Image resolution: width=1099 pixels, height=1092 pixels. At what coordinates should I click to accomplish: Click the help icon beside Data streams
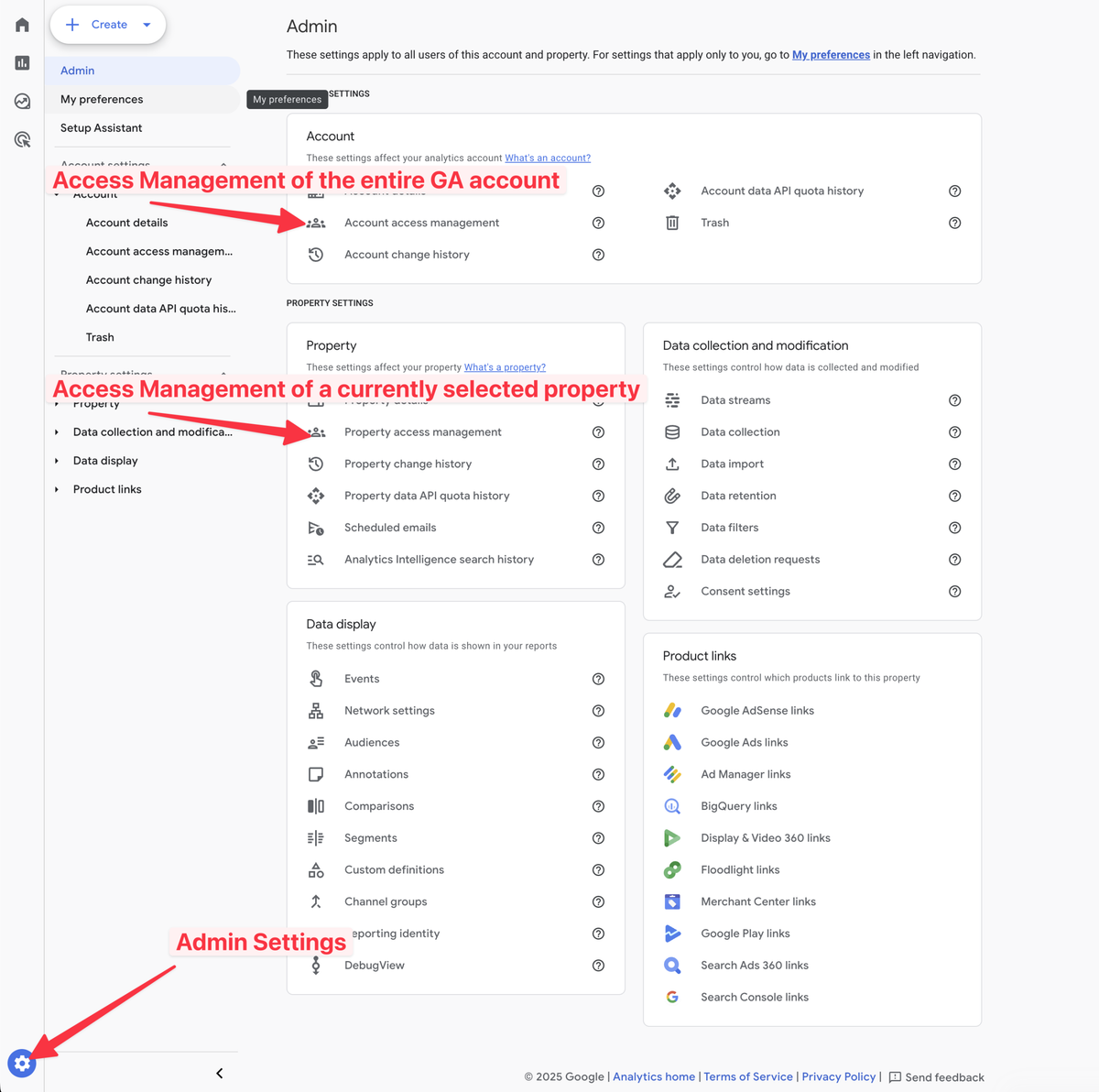pos(954,400)
